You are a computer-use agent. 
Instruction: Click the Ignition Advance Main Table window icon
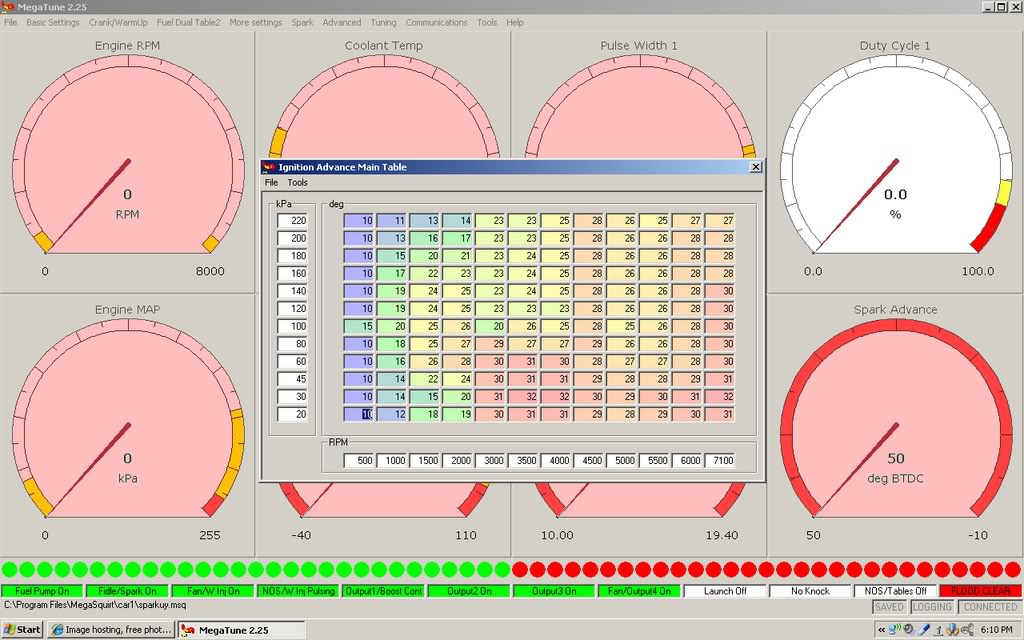[268, 167]
